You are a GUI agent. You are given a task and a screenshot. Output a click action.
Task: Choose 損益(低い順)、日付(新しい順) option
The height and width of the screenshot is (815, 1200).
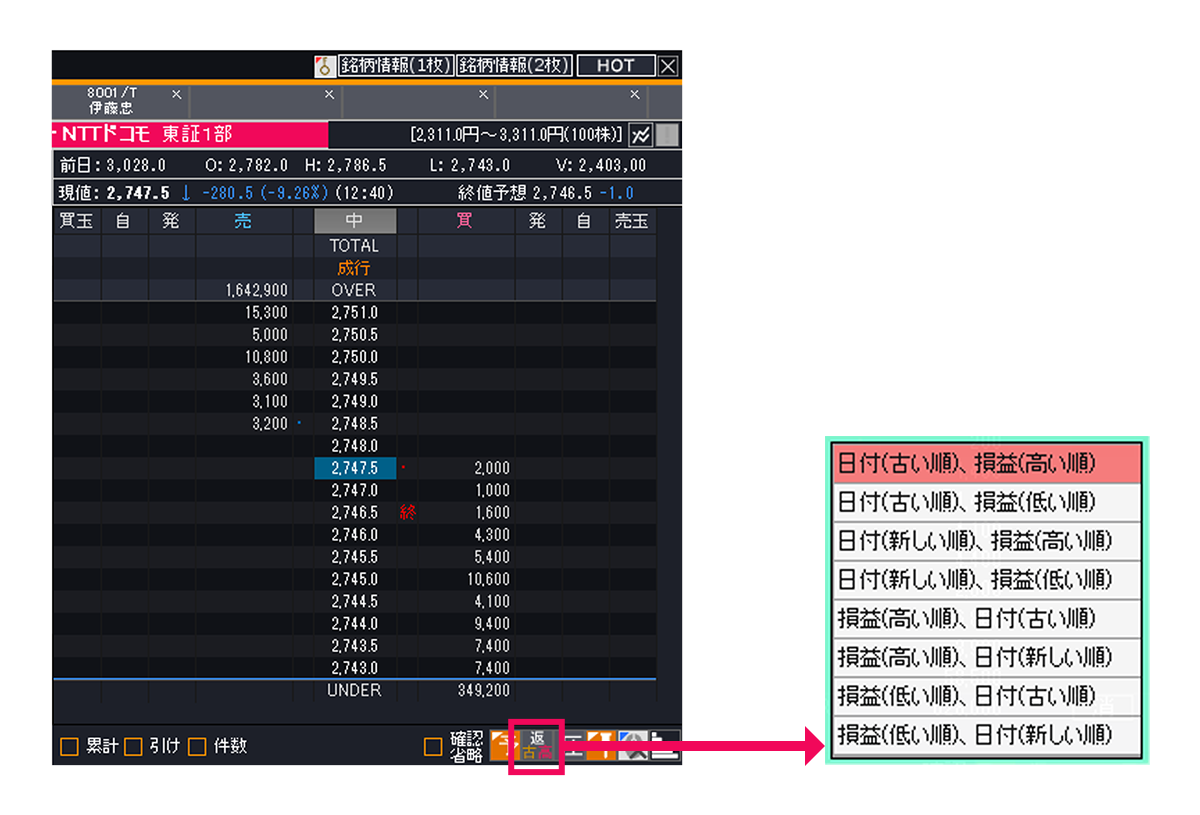pos(987,735)
